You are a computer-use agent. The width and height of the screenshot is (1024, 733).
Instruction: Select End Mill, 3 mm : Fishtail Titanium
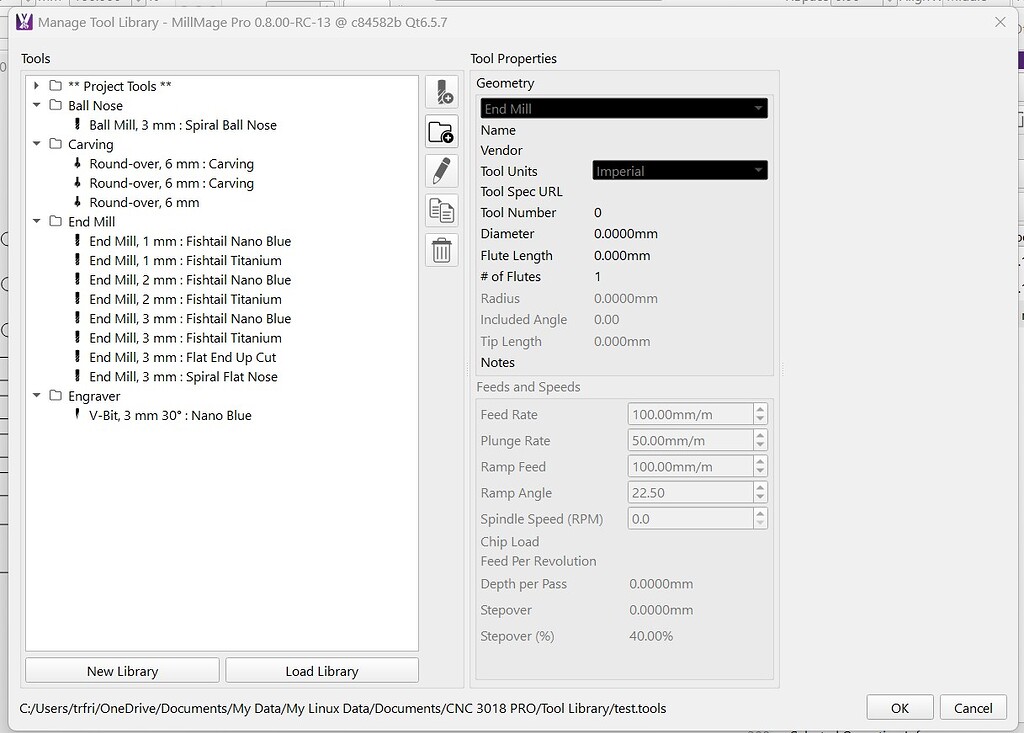[185, 338]
